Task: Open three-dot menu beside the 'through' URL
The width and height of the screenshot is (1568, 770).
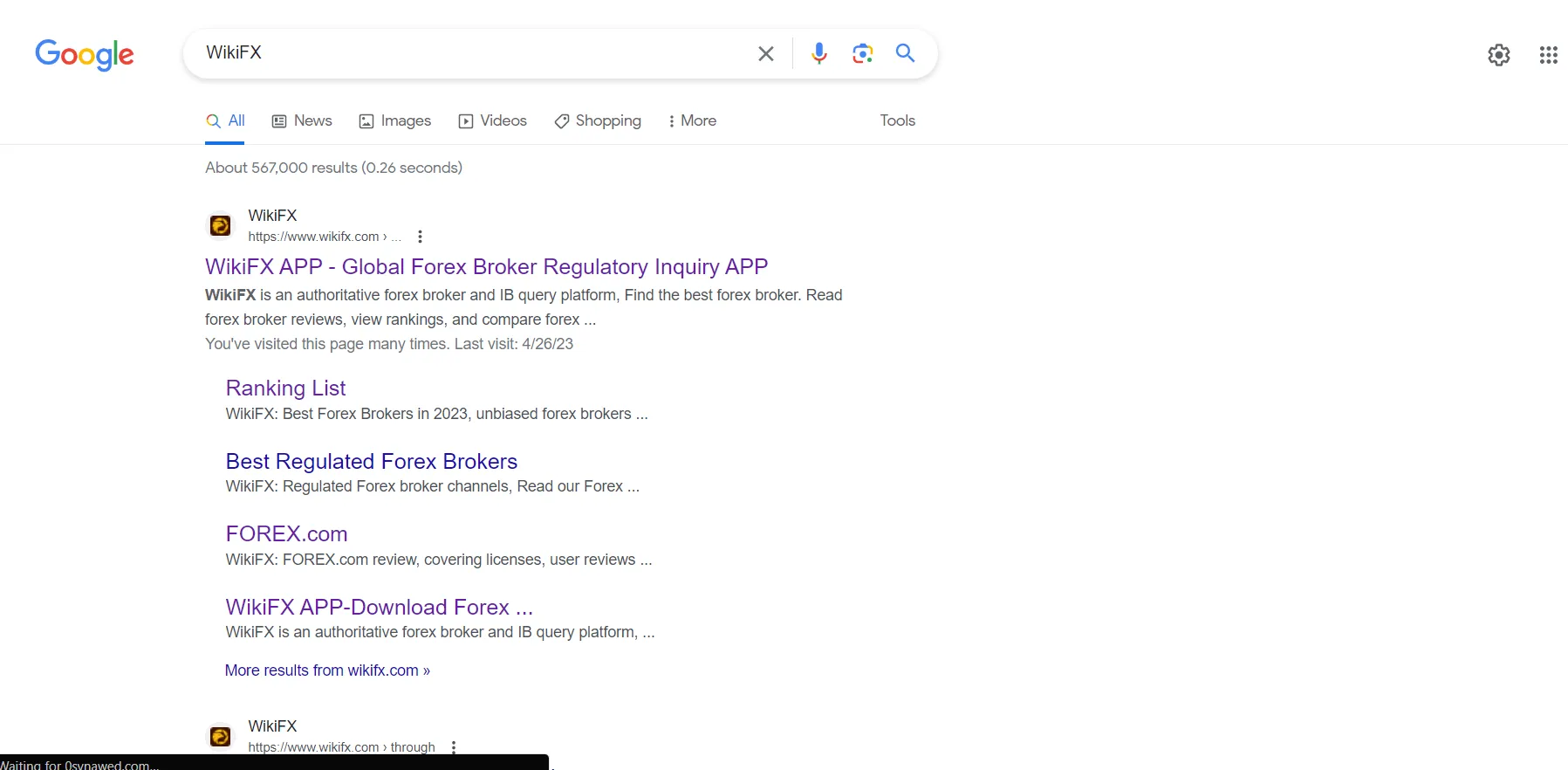Action: 454,747
